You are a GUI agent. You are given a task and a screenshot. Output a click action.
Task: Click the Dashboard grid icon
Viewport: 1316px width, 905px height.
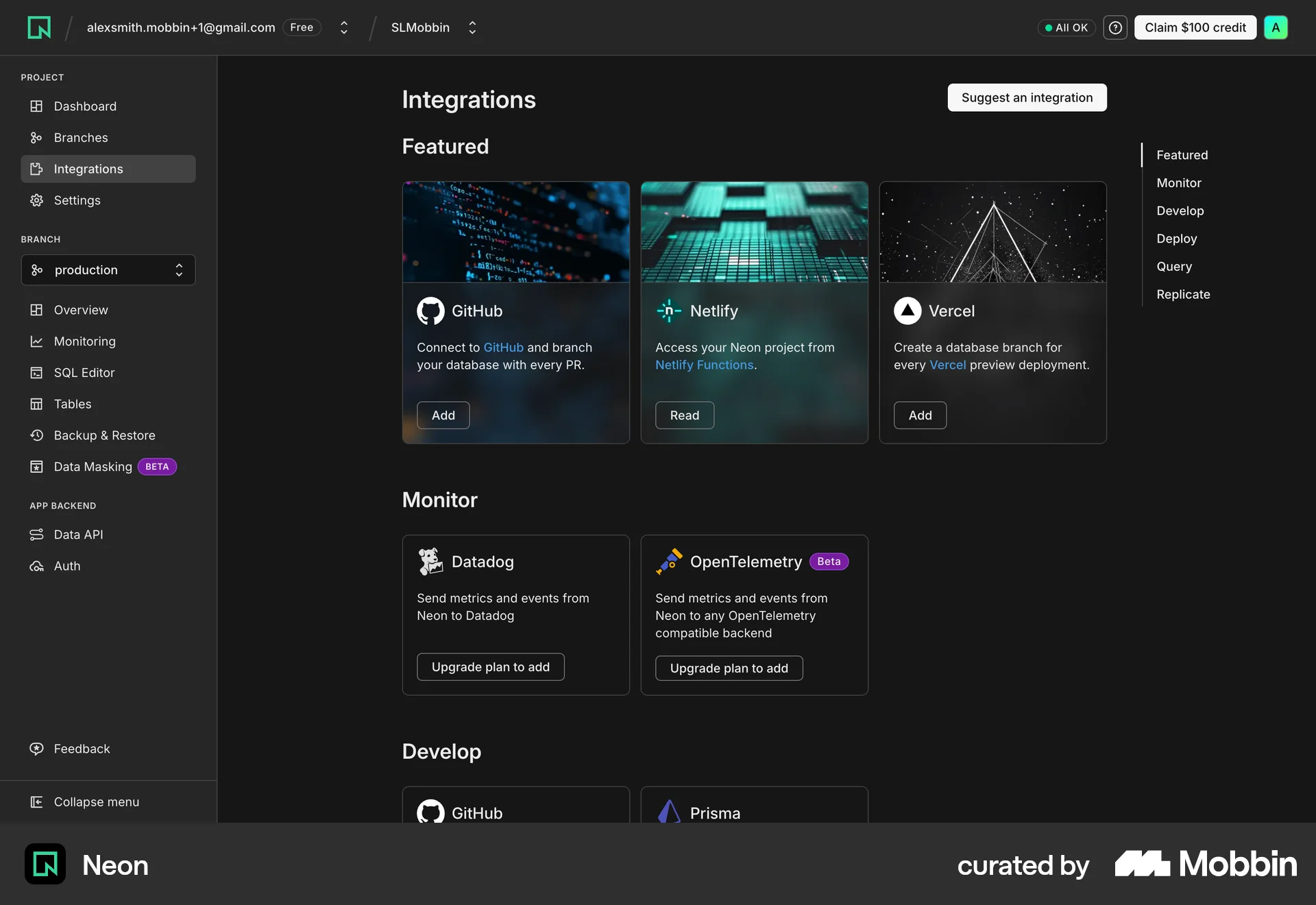[36, 106]
